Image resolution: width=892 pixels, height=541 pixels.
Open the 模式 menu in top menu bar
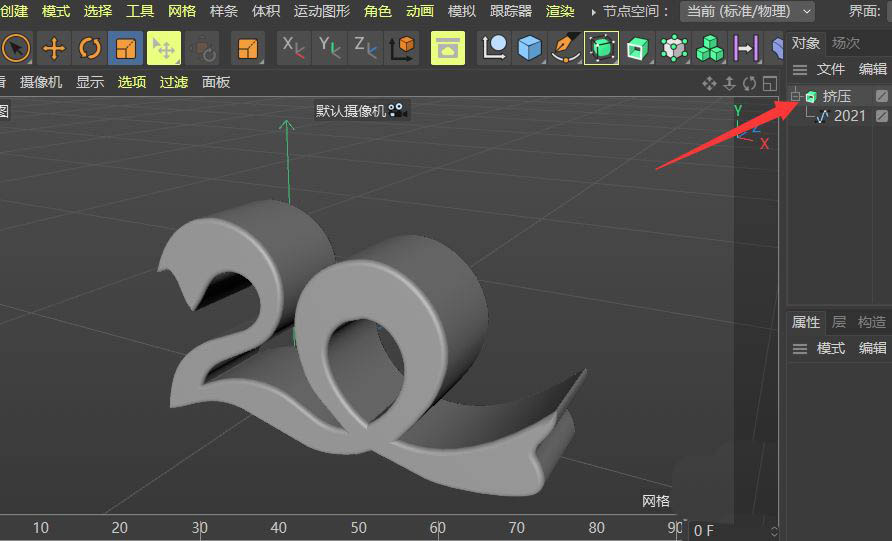(x=56, y=11)
